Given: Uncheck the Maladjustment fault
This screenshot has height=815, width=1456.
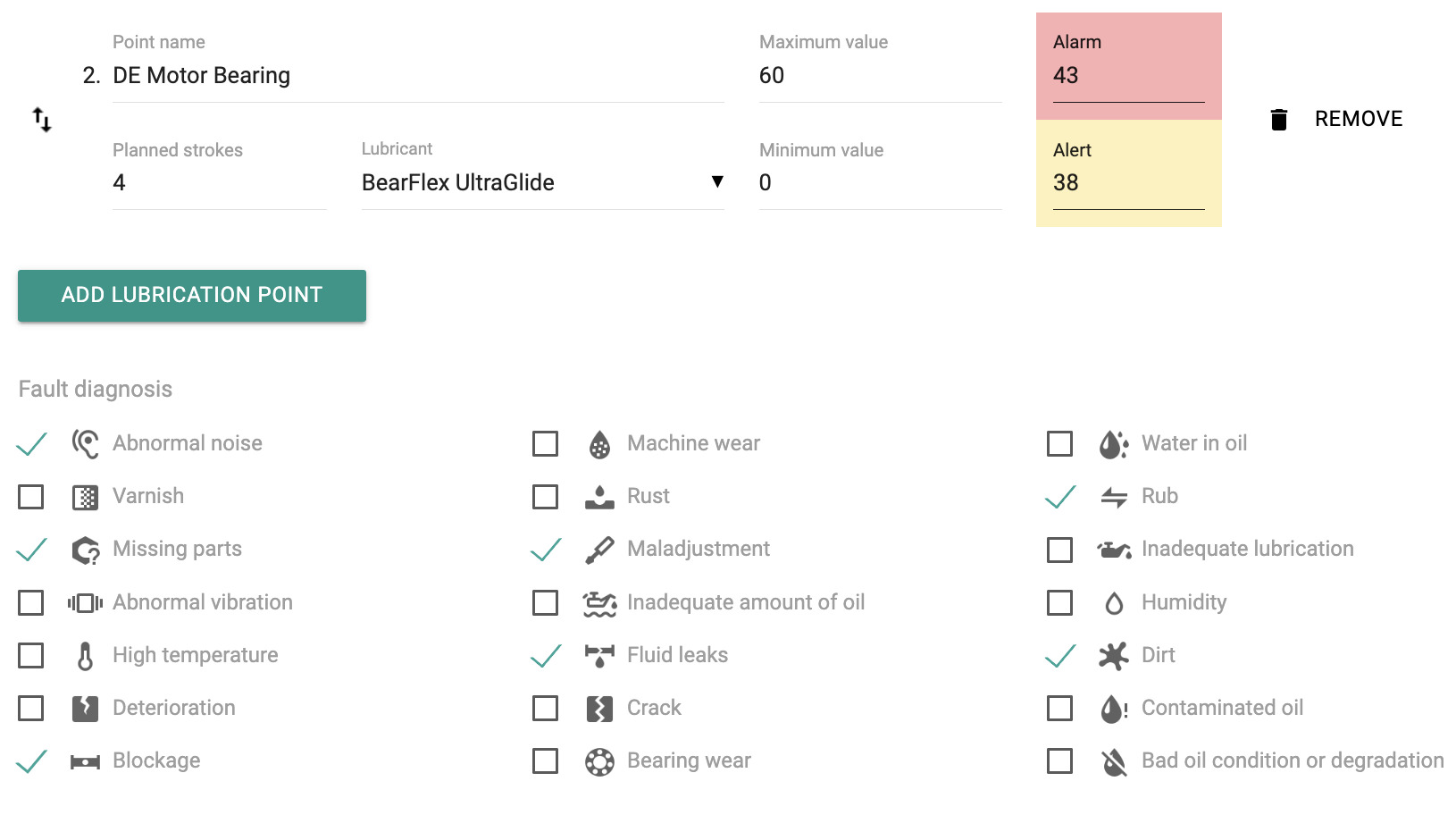Looking at the screenshot, I should [546, 550].
